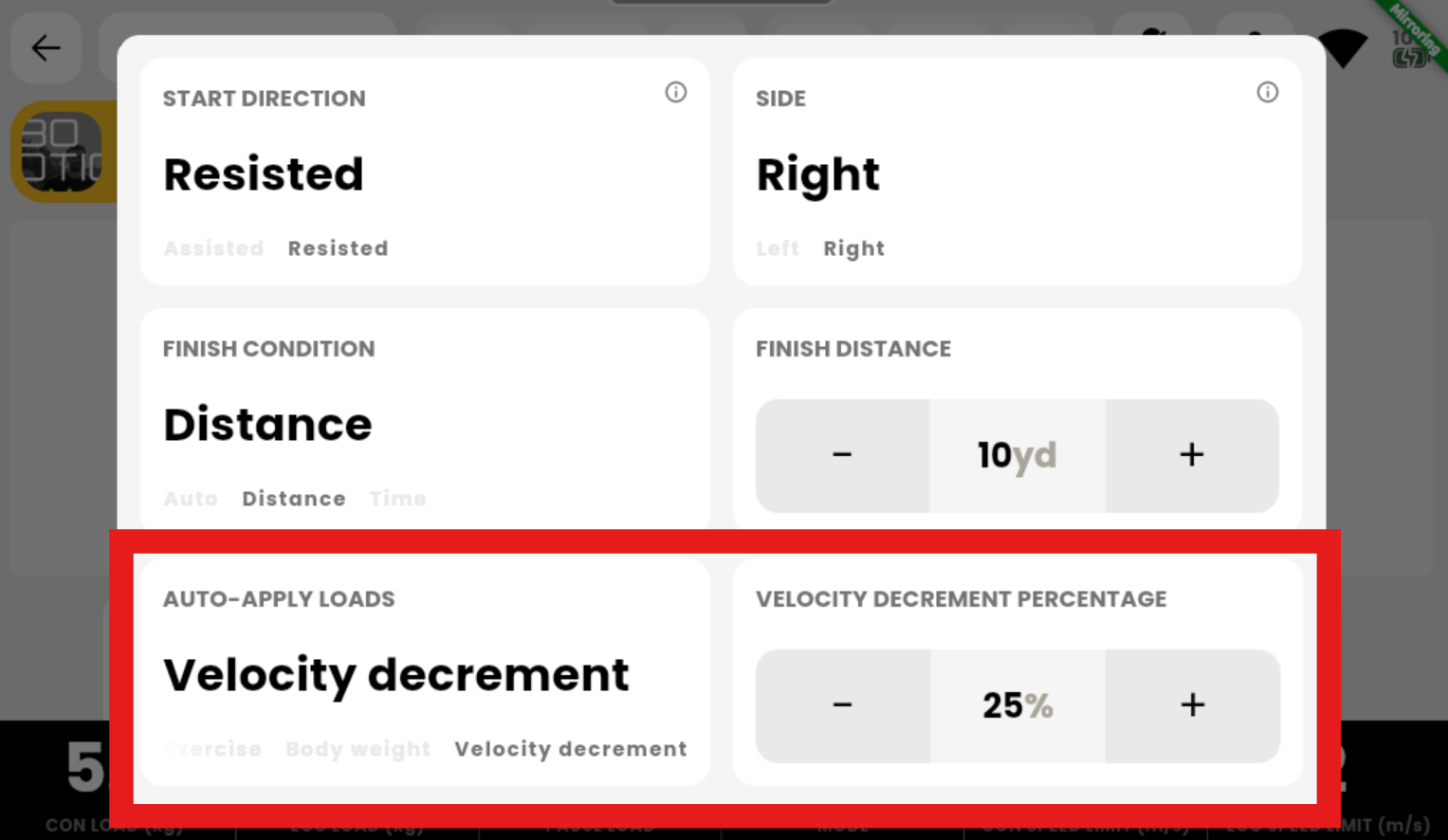This screenshot has height=840, width=1448.
Task: Tap the 10yd finish distance value
Action: [1017, 455]
